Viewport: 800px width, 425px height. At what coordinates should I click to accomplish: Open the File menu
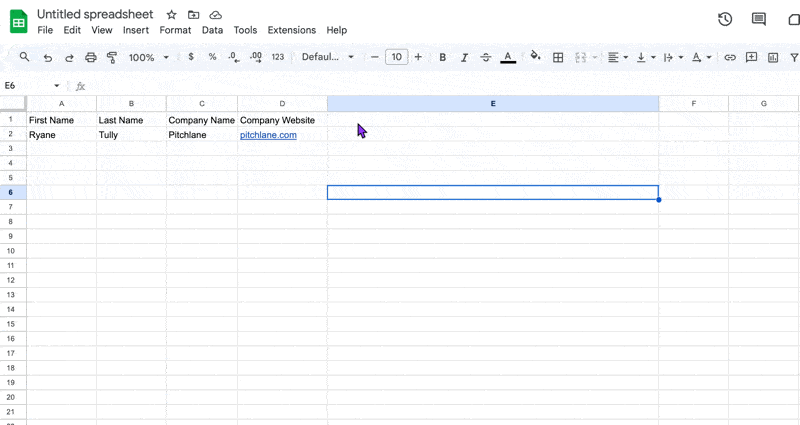[x=45, y=30]
